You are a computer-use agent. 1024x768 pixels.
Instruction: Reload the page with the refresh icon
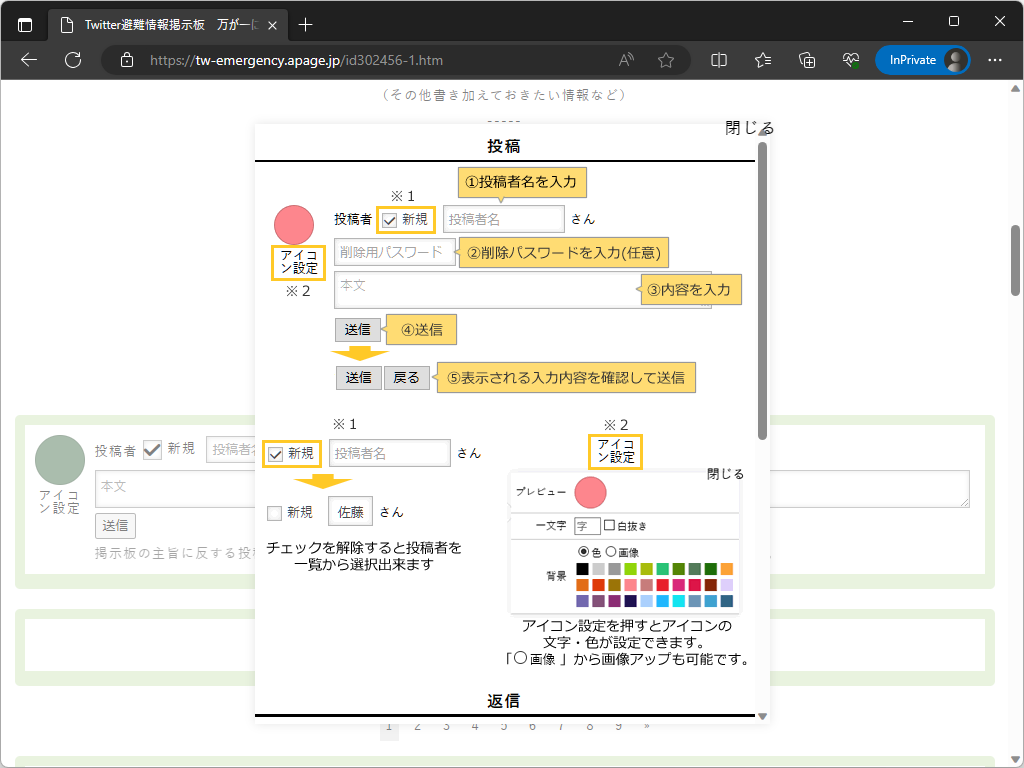[x=72, y=60]
